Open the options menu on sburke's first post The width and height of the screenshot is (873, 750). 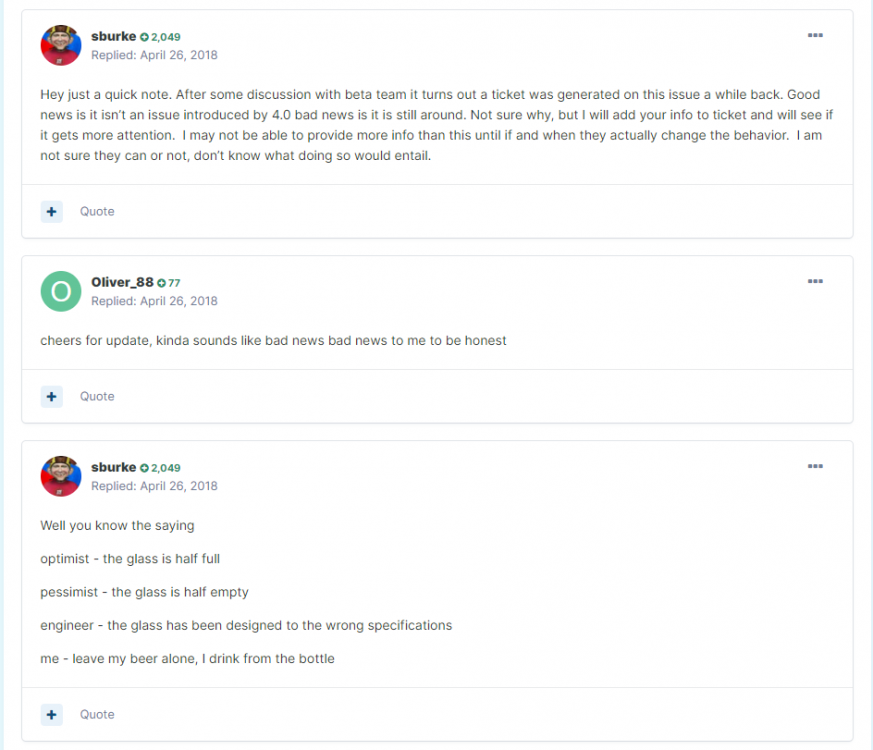click(815, 34)
